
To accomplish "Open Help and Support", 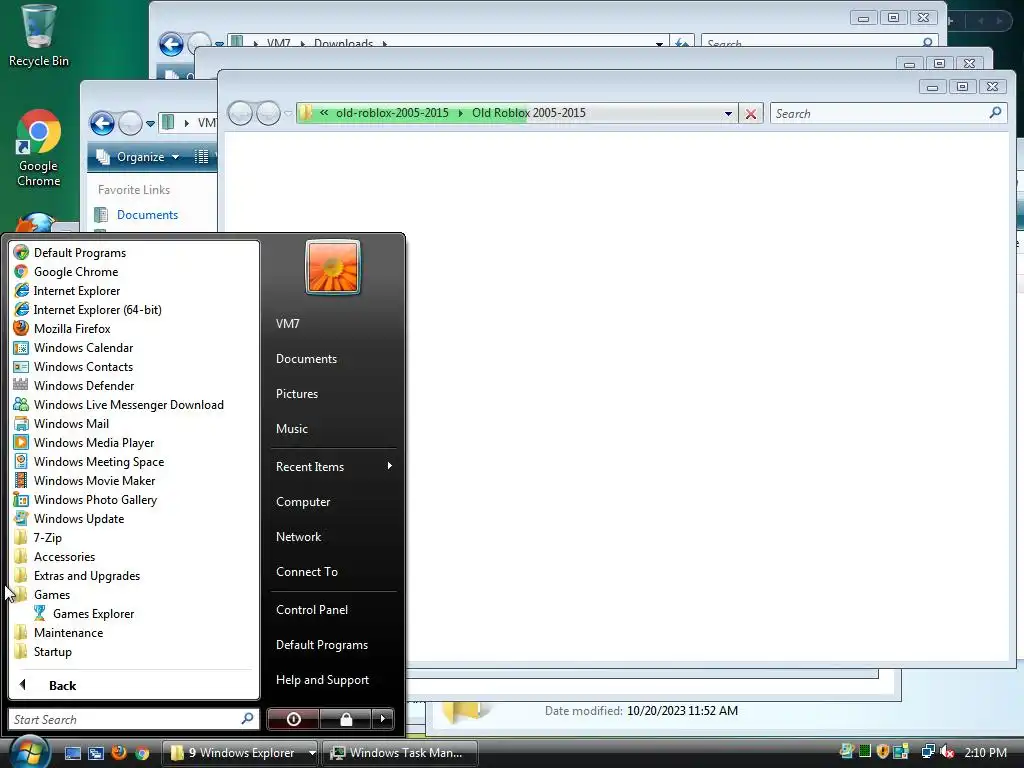I will click(322, 680).
